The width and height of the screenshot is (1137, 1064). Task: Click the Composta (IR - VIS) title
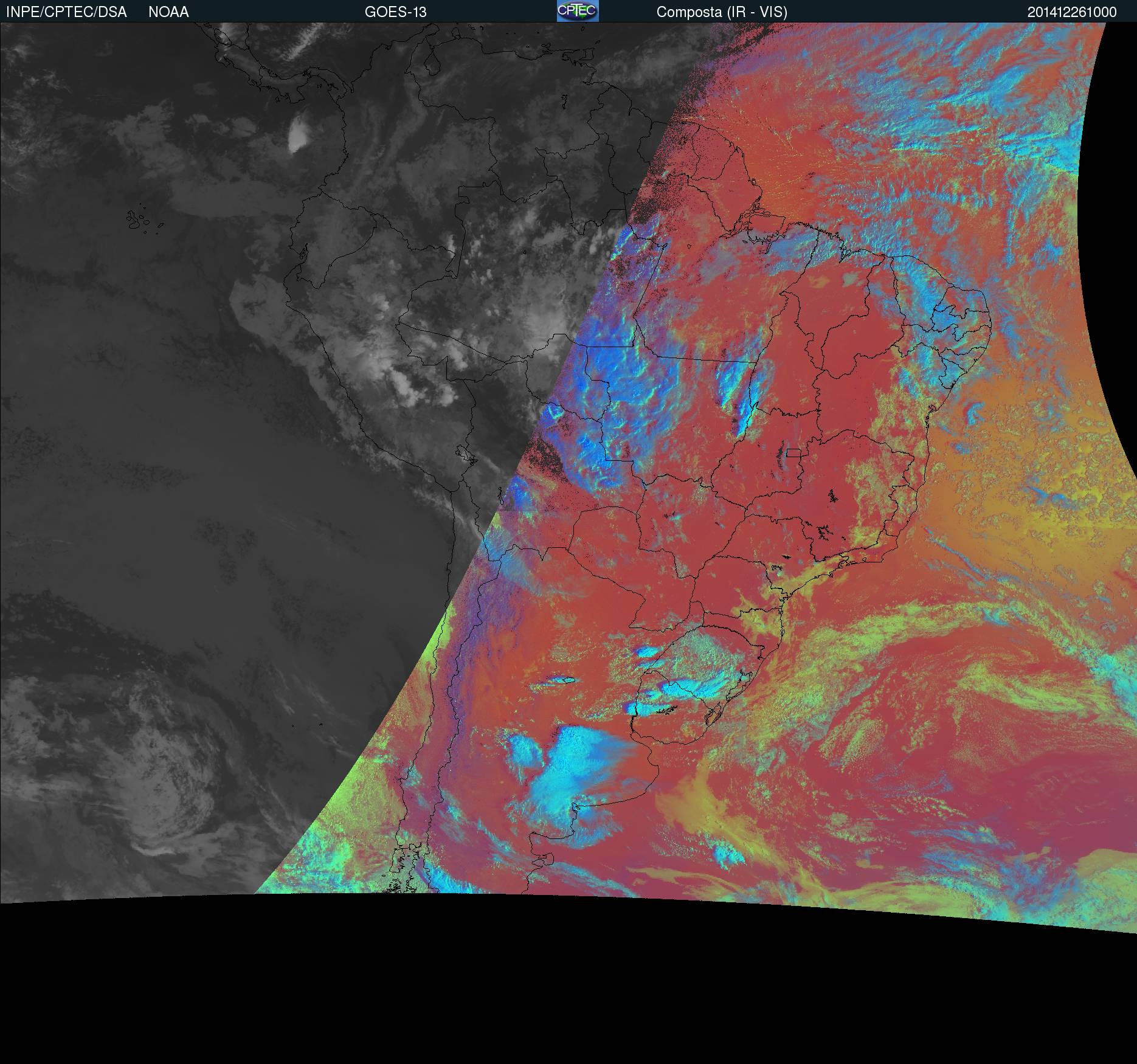tap(722, 12)
